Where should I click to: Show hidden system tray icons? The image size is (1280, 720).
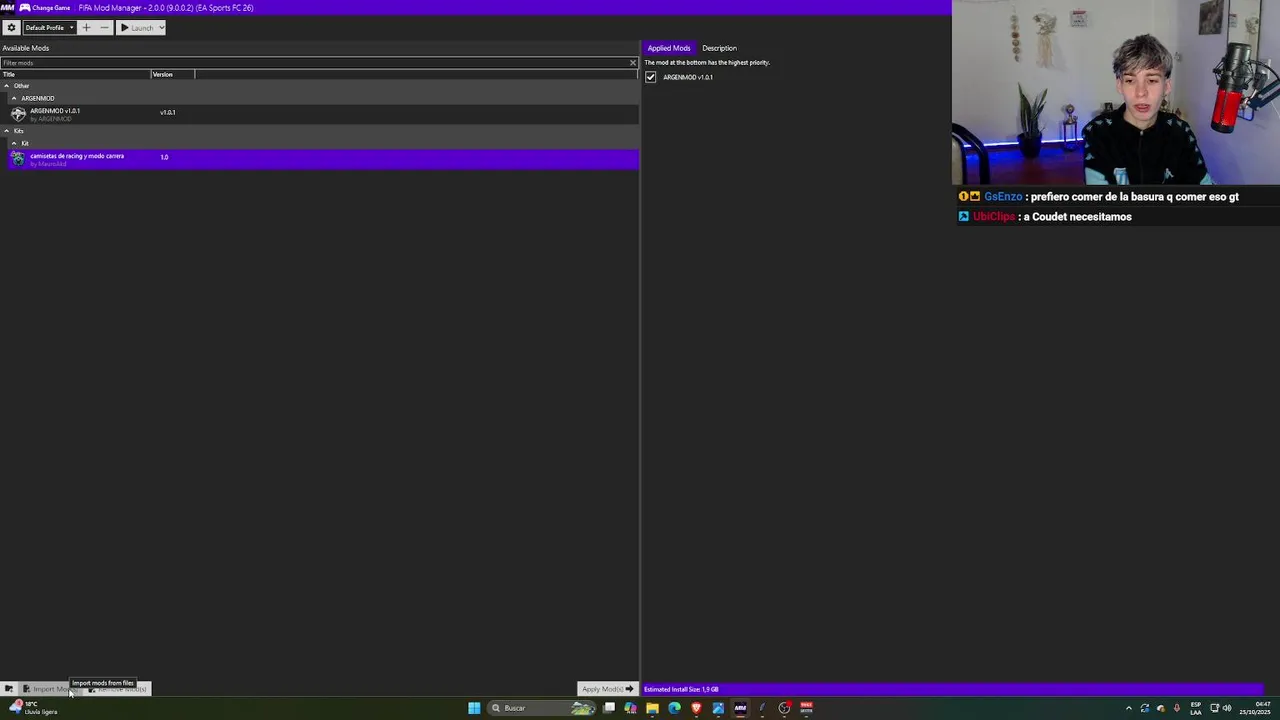[x=1129, y=708]
